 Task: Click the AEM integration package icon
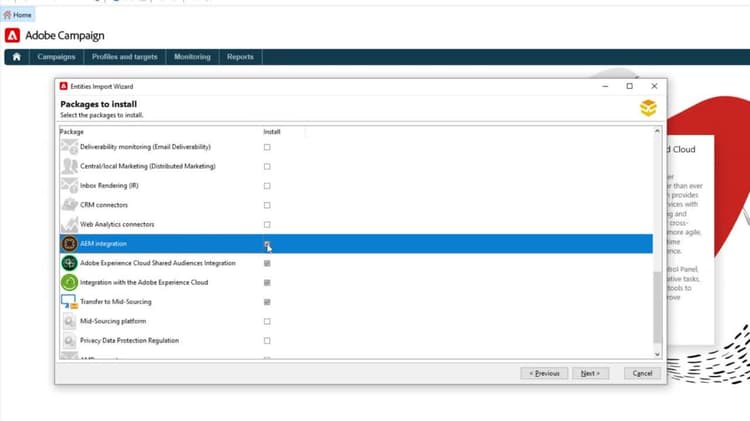[x=69, y=244]
